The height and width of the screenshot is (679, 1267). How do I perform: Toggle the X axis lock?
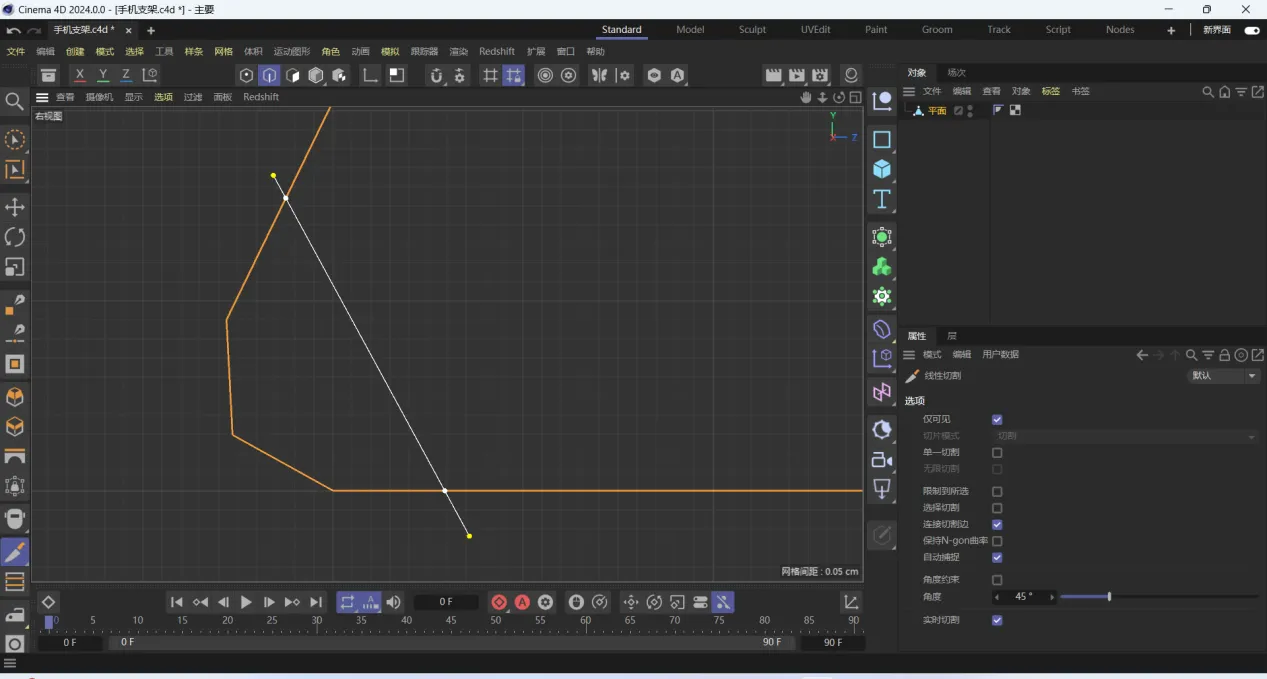click(x=80, y=75)
